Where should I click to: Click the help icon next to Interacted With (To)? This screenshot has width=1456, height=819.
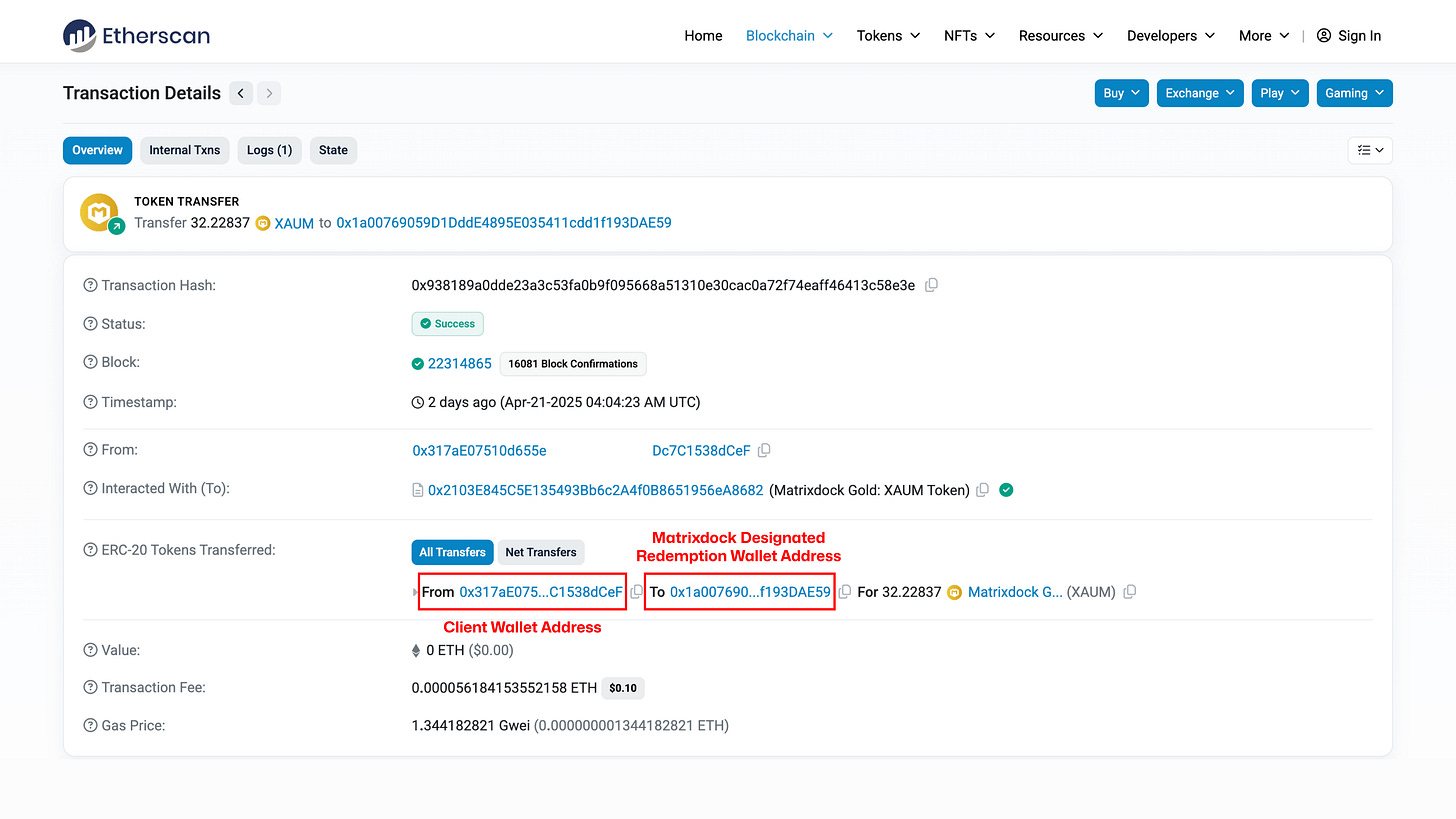90,489
